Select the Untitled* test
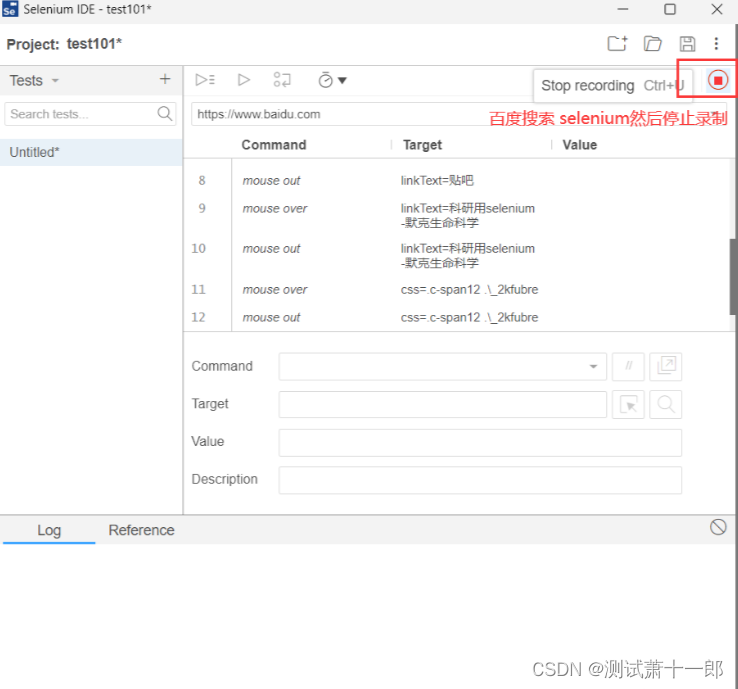738x689 pixels. click(91, 152)
